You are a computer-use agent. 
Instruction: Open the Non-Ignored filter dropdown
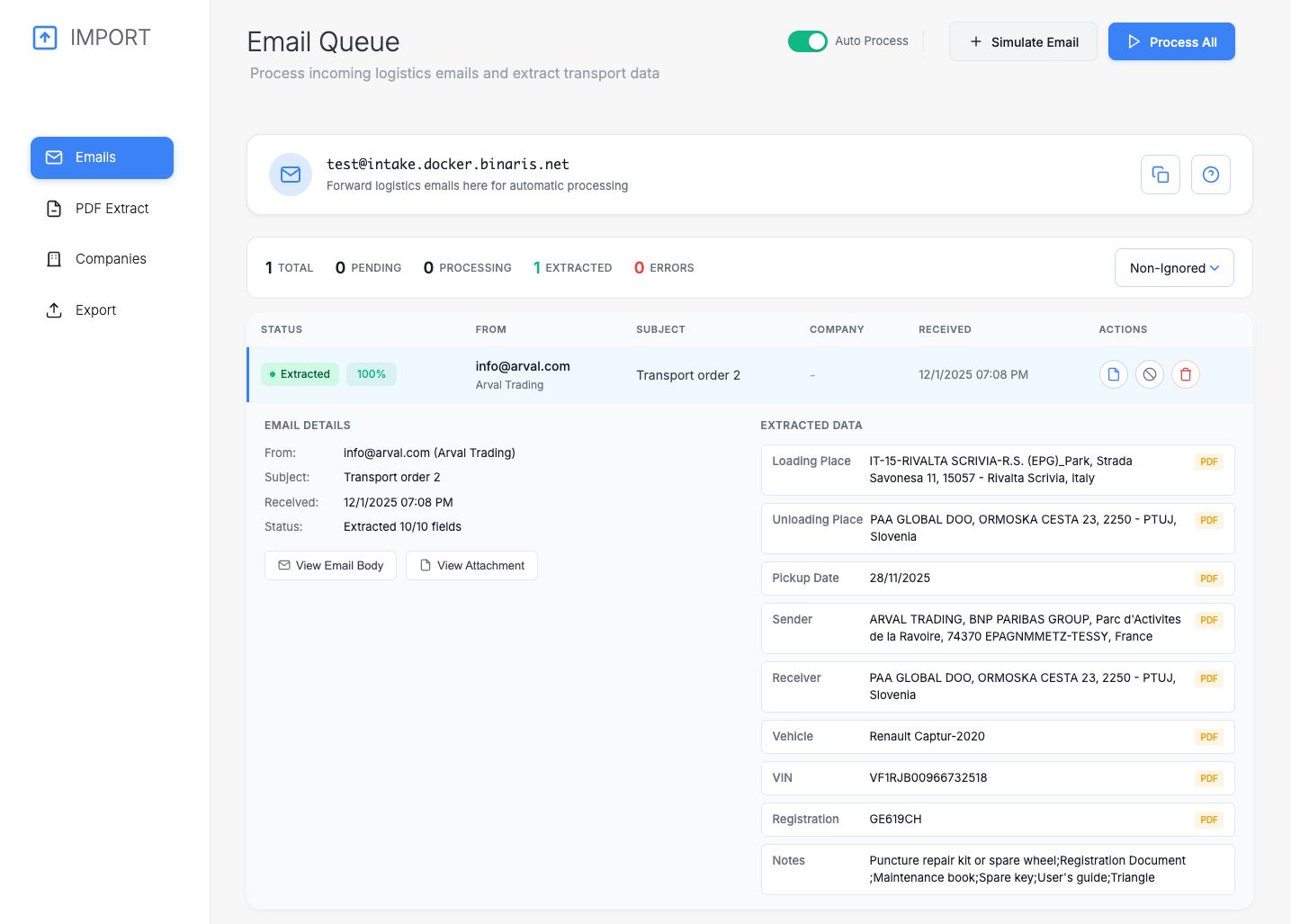[1174, 268]
